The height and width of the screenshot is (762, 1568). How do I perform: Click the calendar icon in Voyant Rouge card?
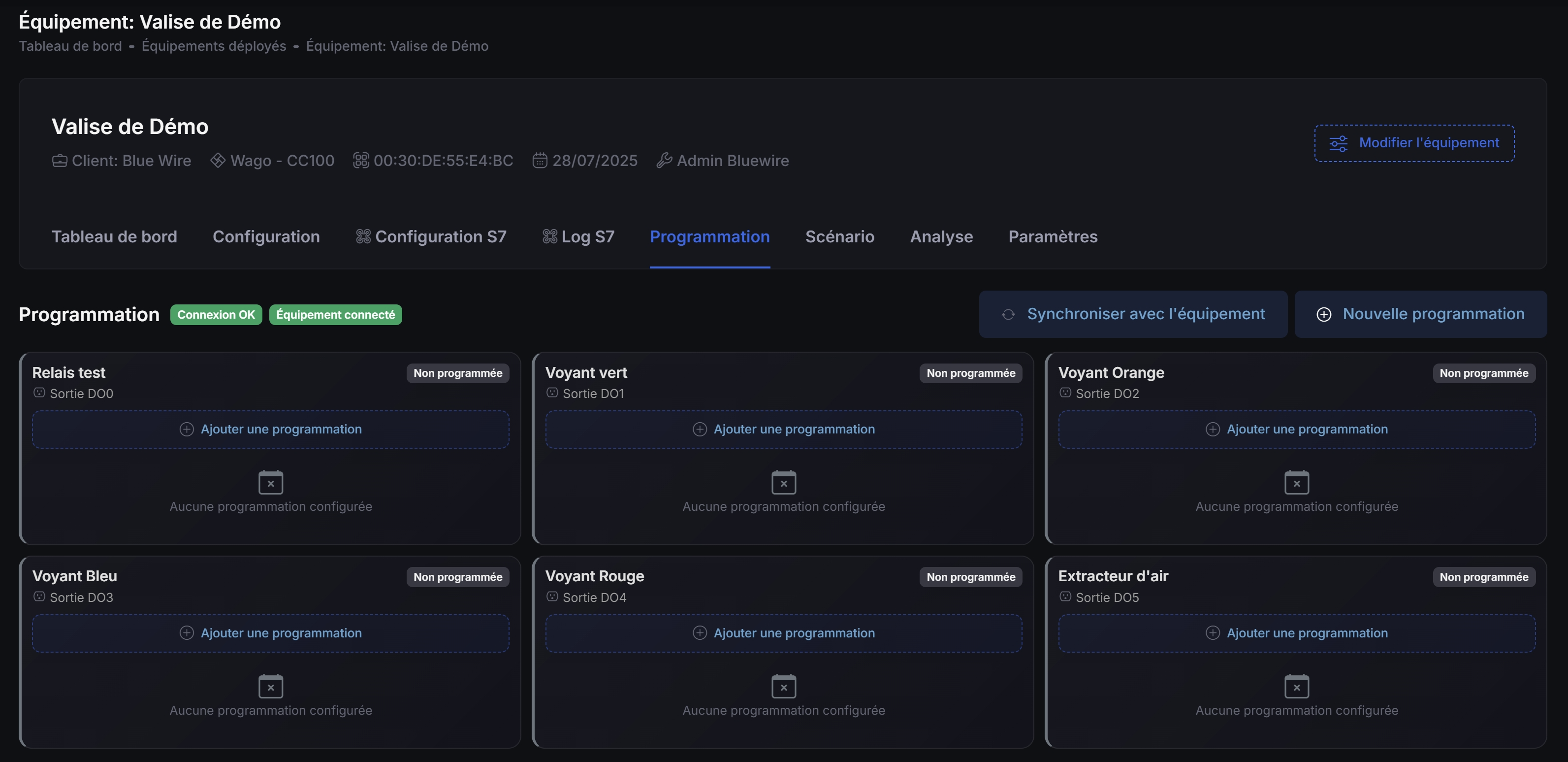pyautogui.click(x=783, y=686)
